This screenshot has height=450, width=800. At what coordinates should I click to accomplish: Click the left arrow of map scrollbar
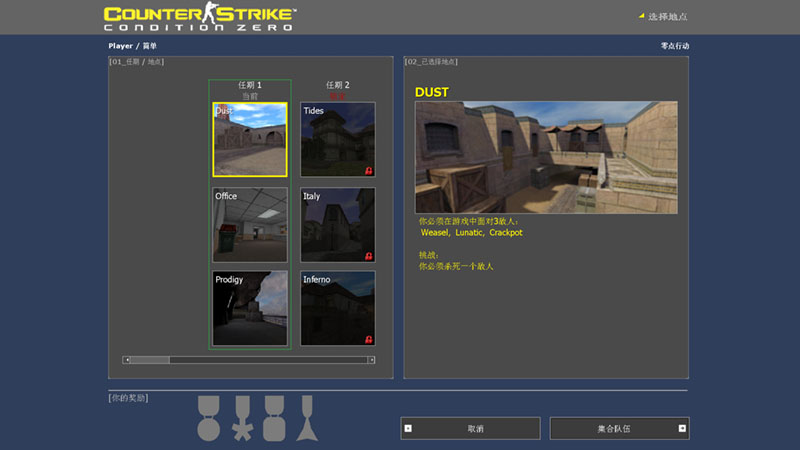126,359
